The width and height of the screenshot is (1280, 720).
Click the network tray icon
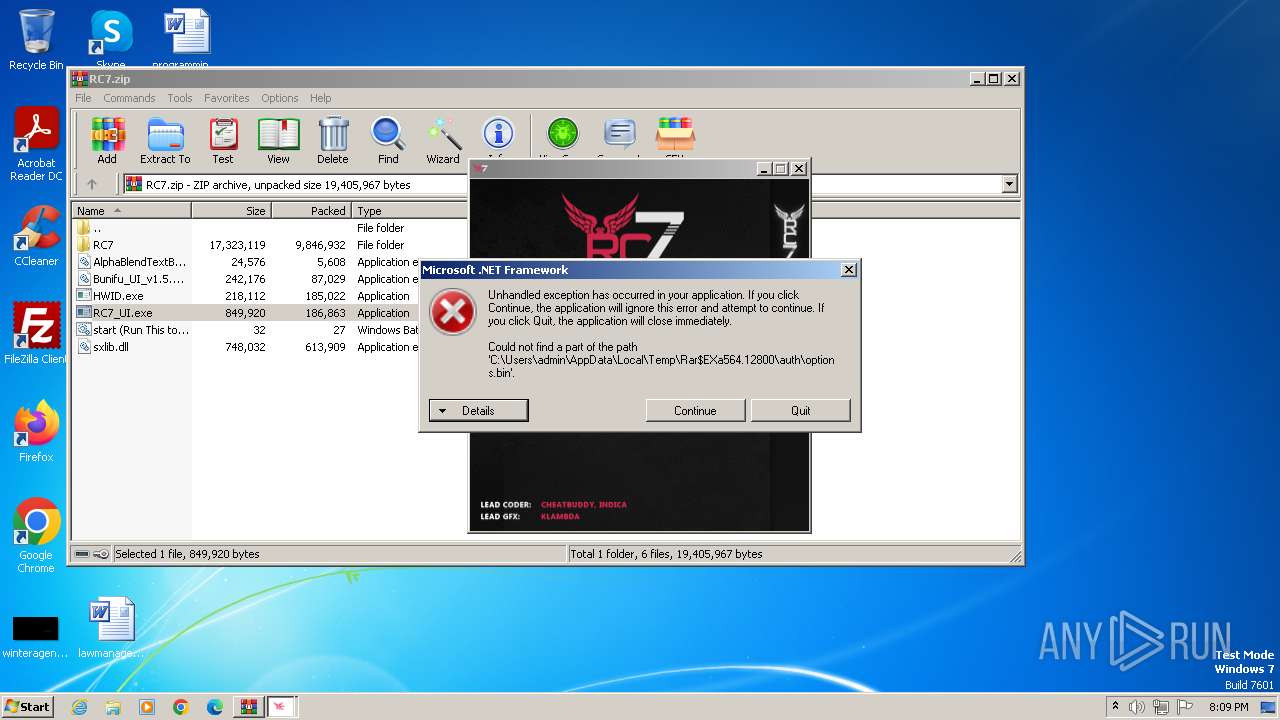click(x=1161, y=707)
